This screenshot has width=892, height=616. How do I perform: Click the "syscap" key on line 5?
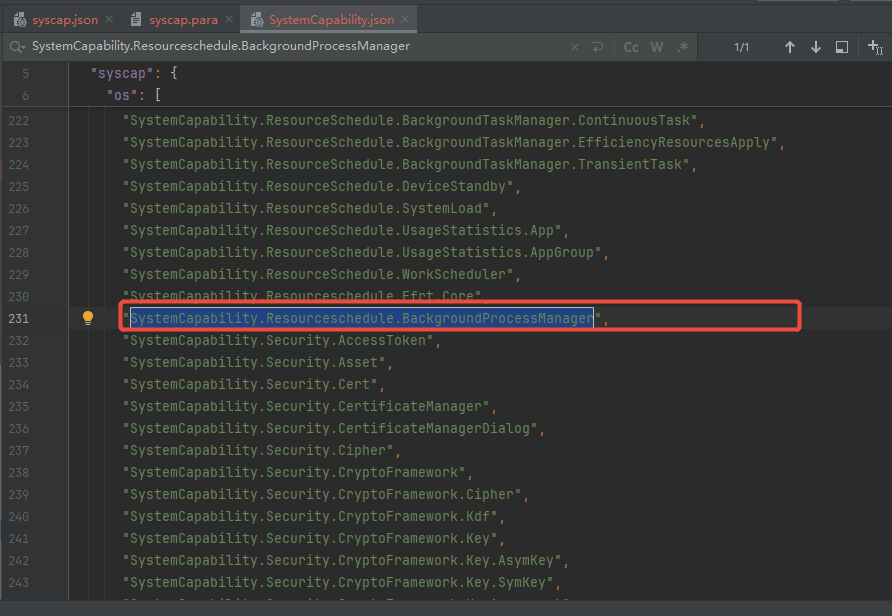(x=122, y=73)
